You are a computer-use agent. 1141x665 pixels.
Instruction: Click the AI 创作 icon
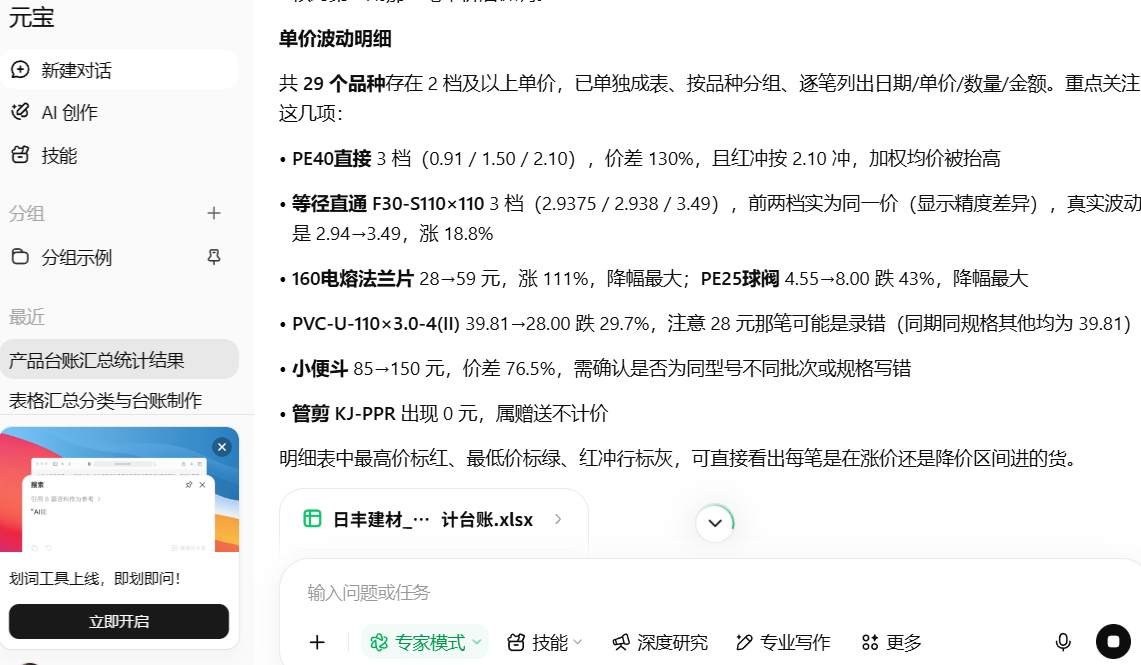point(20,112)
